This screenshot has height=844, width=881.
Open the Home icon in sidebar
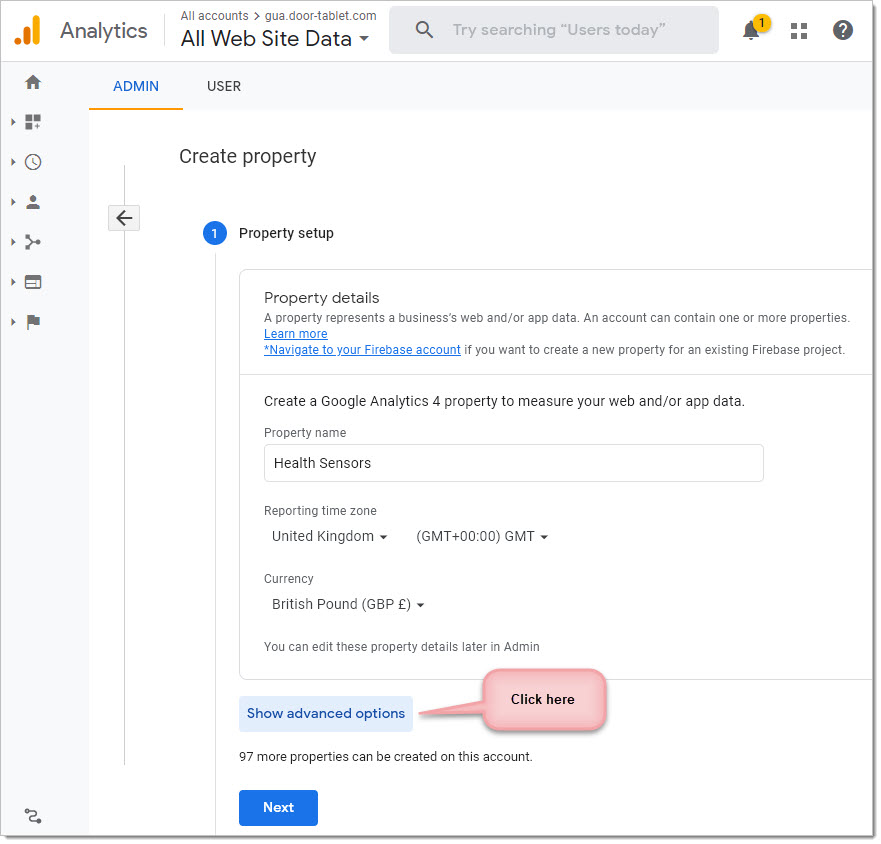[33, 82]
